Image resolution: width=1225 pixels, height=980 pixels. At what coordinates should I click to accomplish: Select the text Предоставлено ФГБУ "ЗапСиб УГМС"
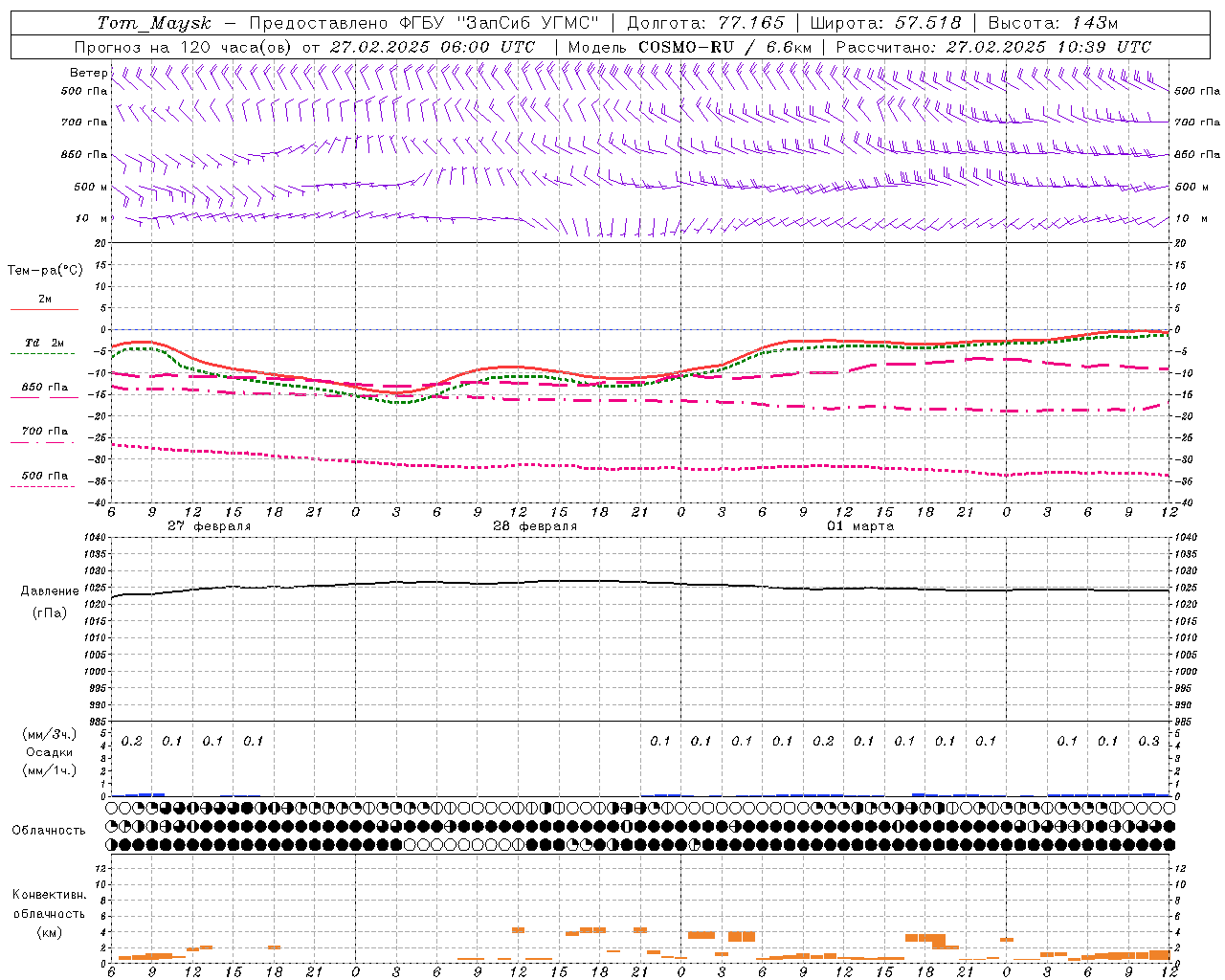pos(424,23)
